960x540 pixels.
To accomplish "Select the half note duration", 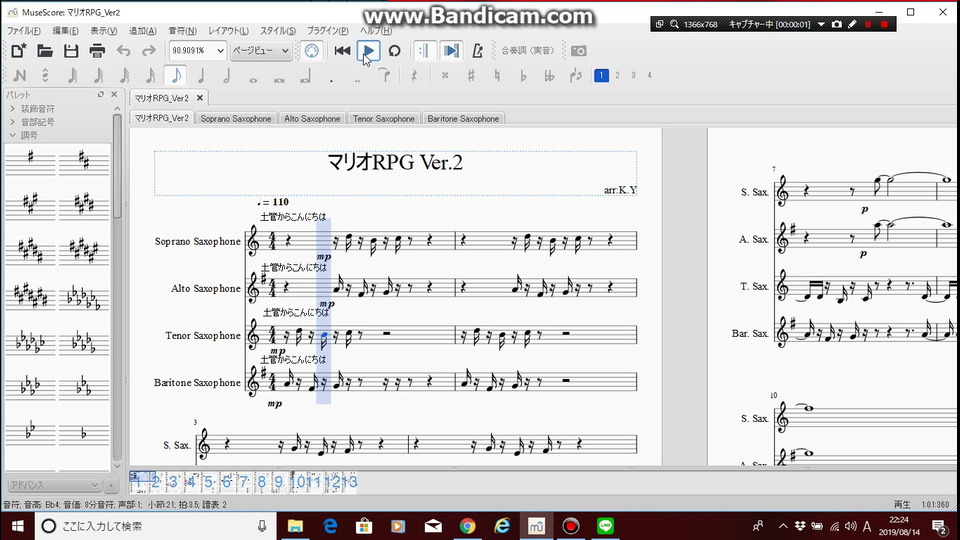I will coord(227,76).
